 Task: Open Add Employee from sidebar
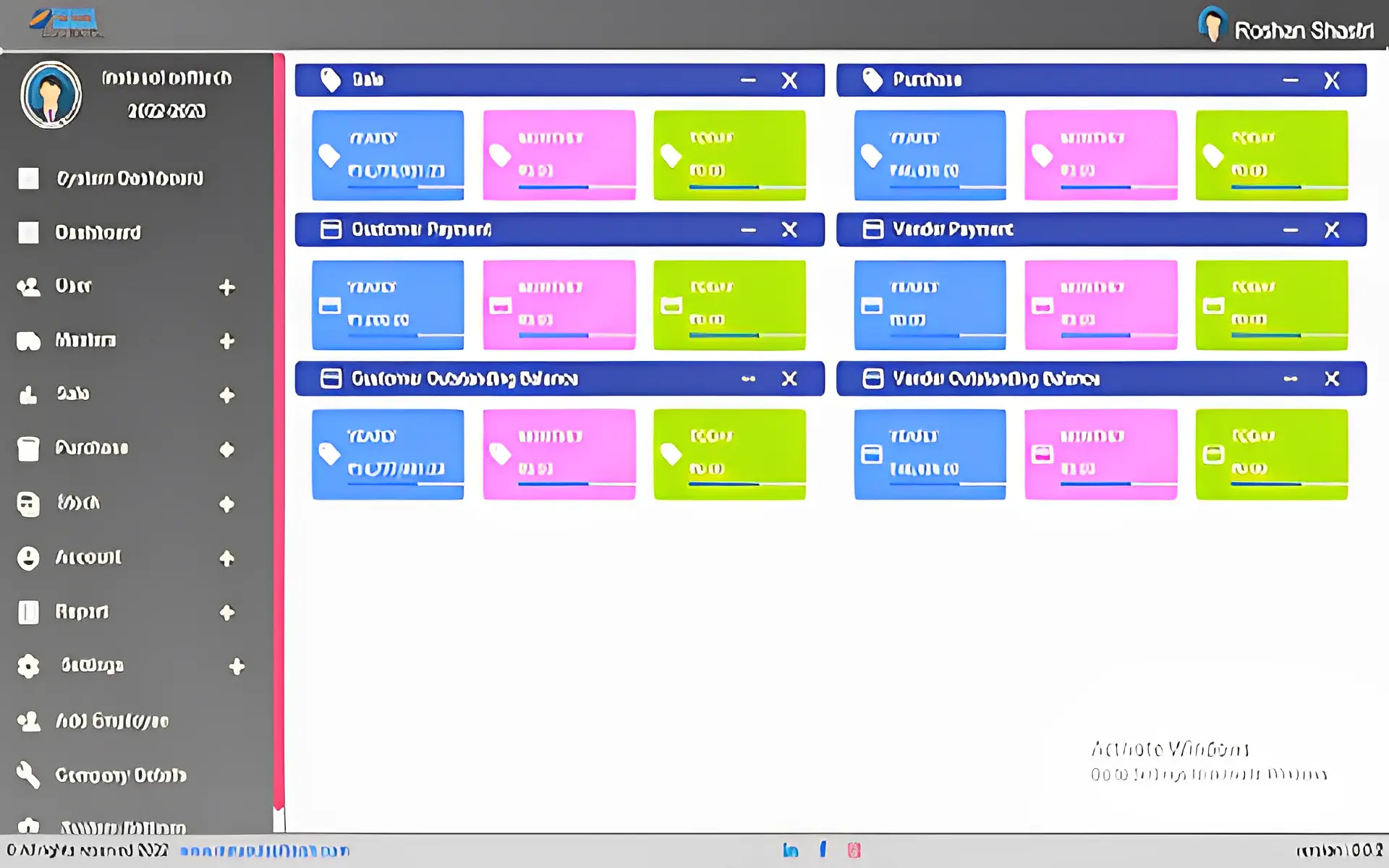click(112, 721)
